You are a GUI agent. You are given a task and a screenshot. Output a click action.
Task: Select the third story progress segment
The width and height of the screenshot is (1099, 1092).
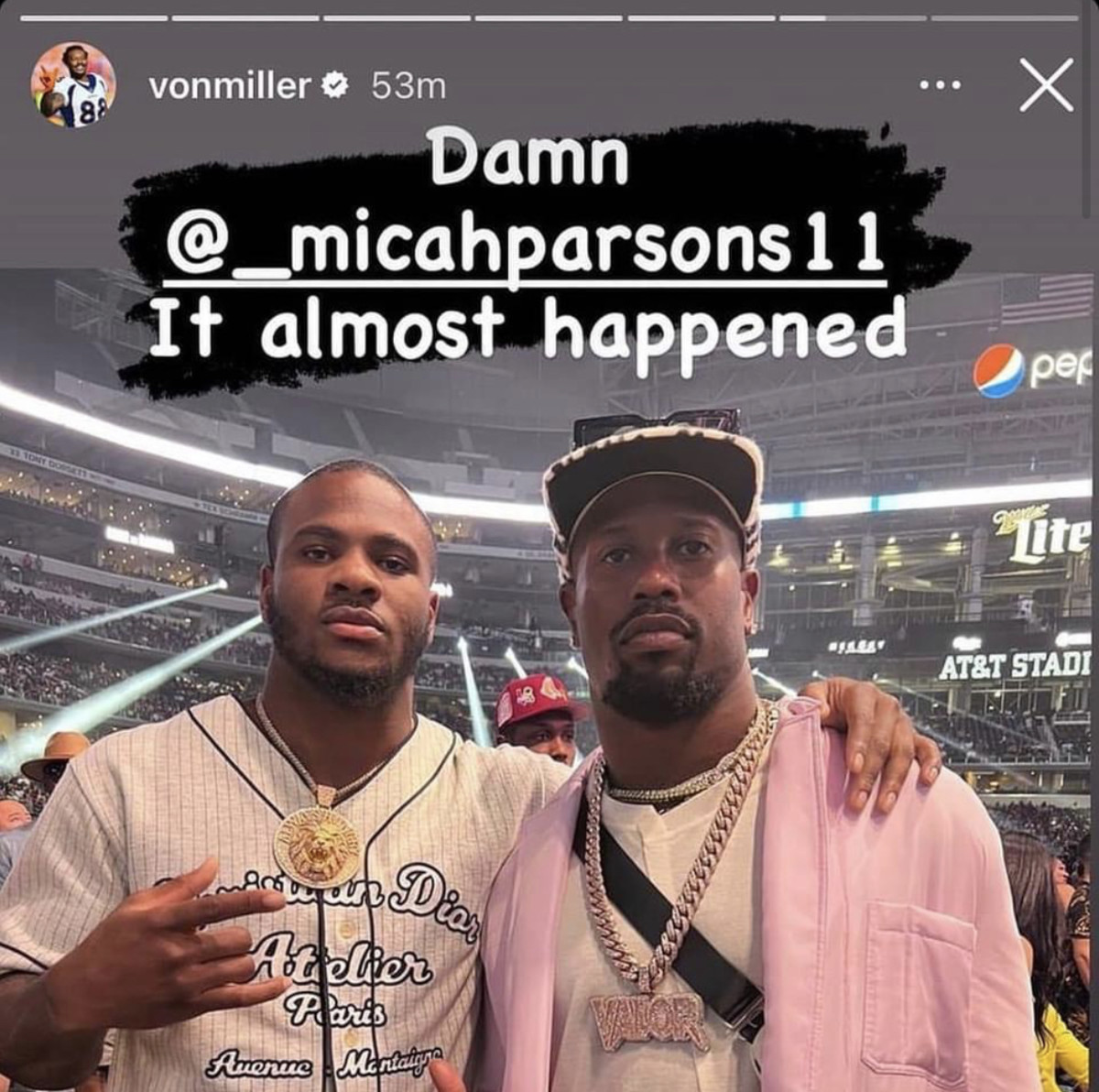[x=397, y=17]
